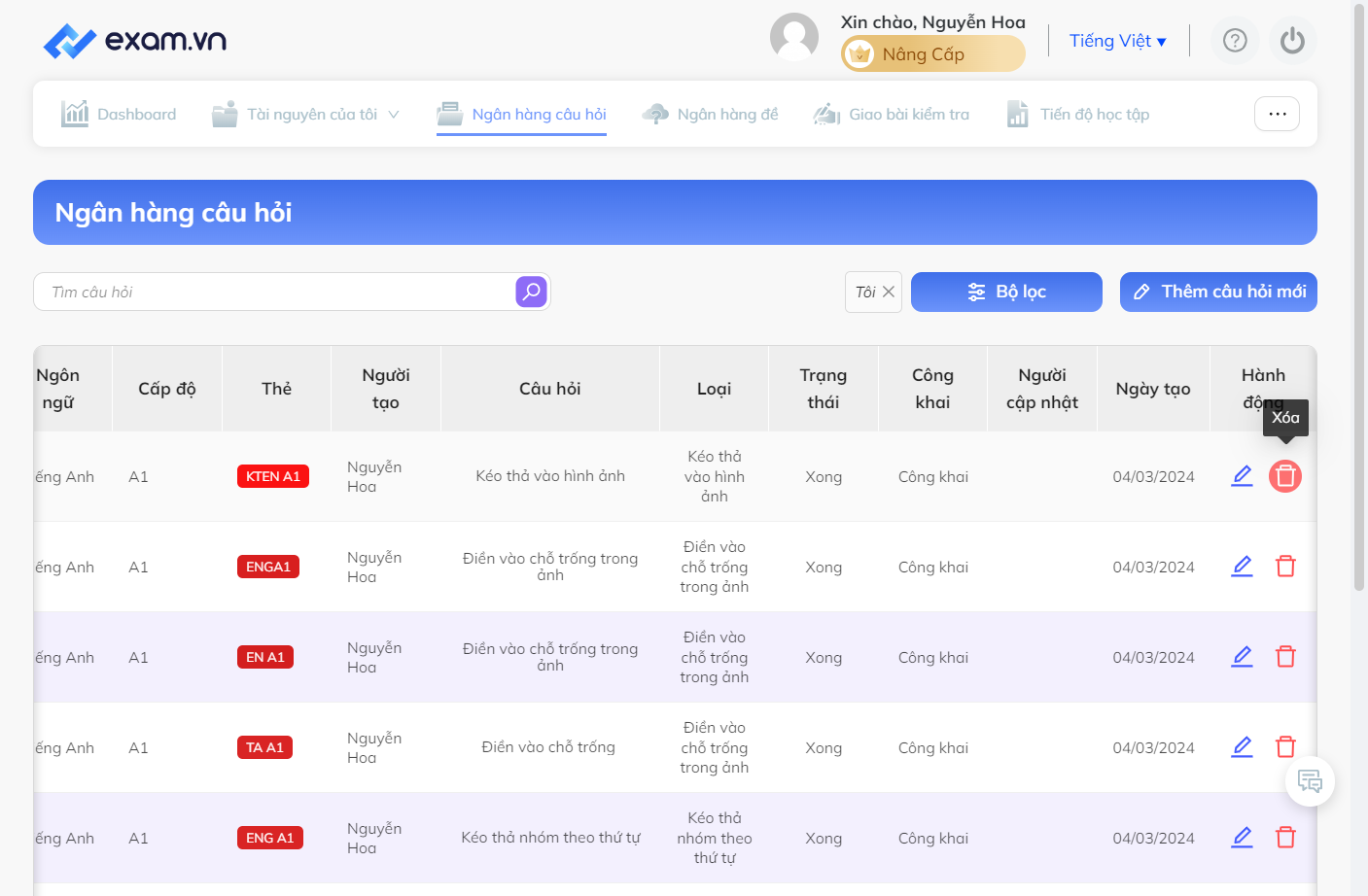Remove the Tôi filter tag

click(888, 292)
